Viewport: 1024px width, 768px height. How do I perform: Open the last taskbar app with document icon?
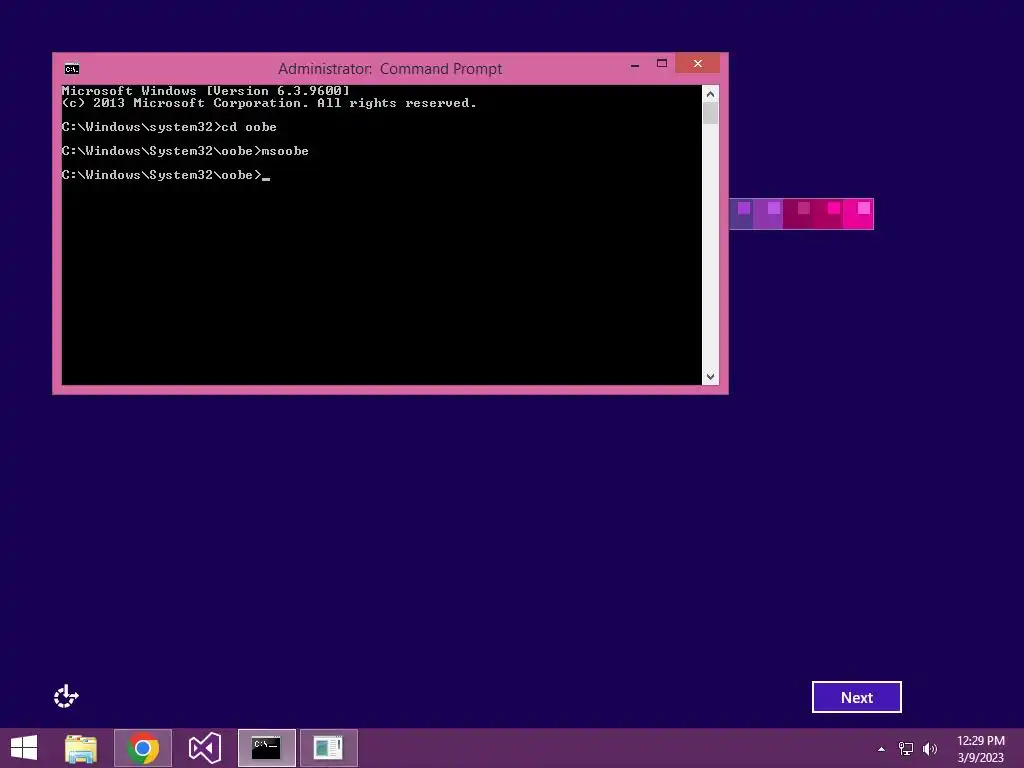click(328, 748)
